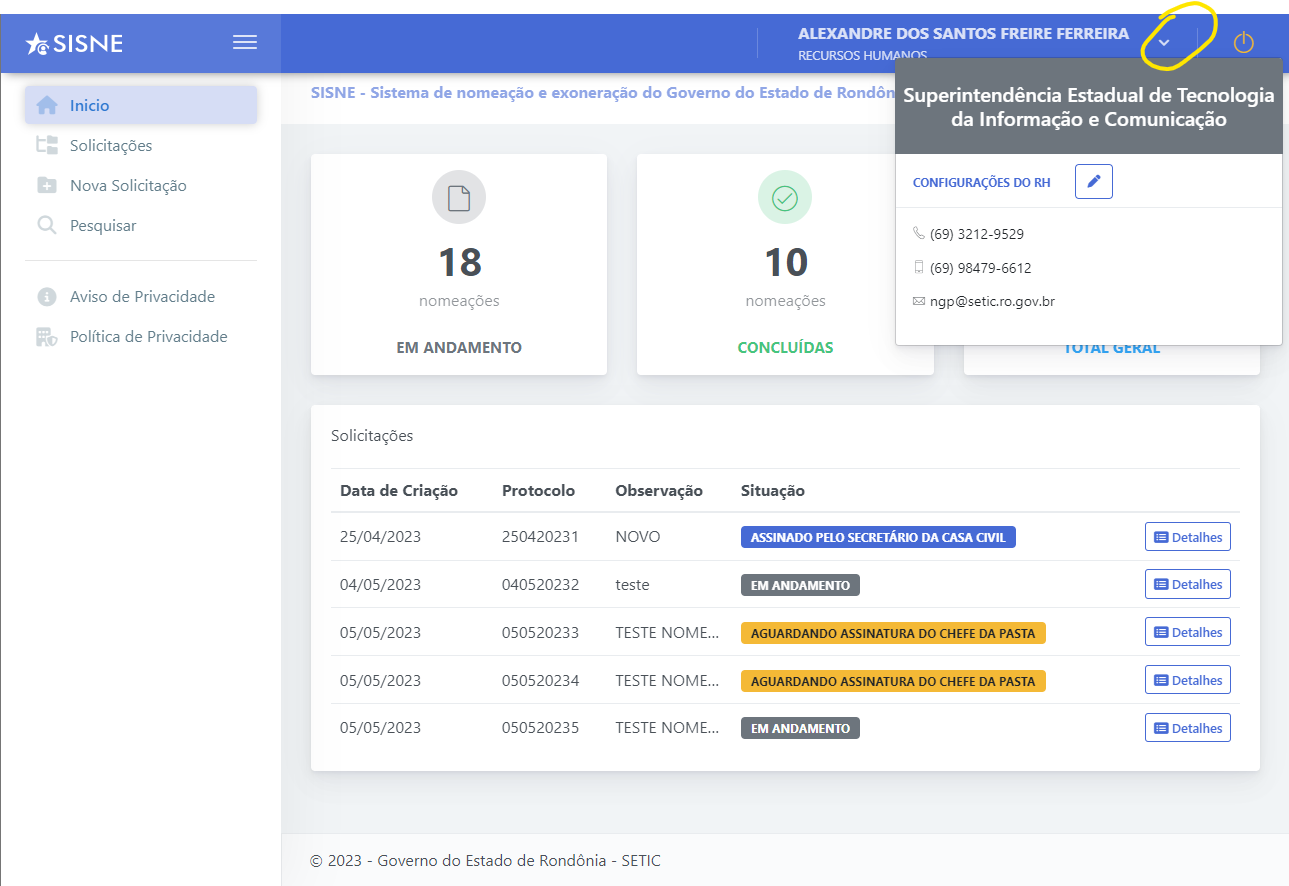This screenshot has width=1289, height=886.
Task: Collapse the user profile dropdown chevron
Action: tap(1164, 42)
